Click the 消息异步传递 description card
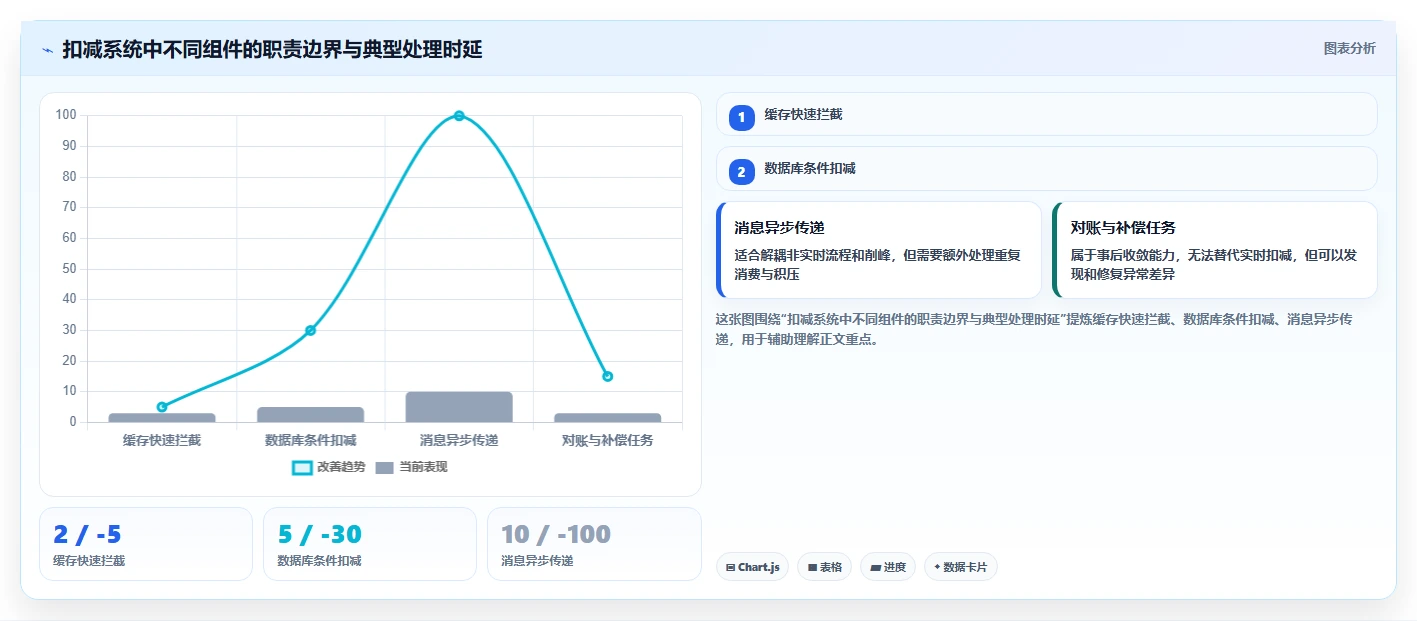Screen dimensions: 1417x621 click(x=879, y=250)
